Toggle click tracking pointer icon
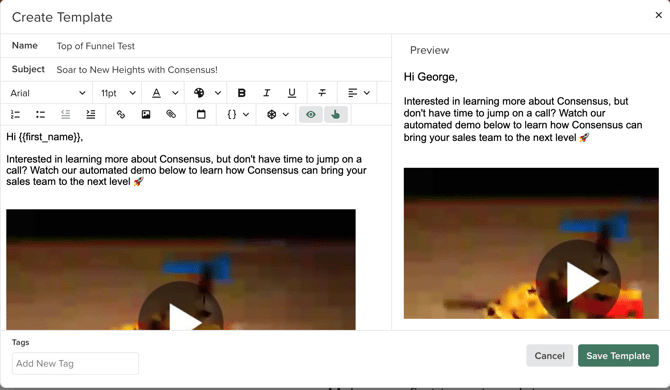Viewport: 670px width, 390px height. 336,114
